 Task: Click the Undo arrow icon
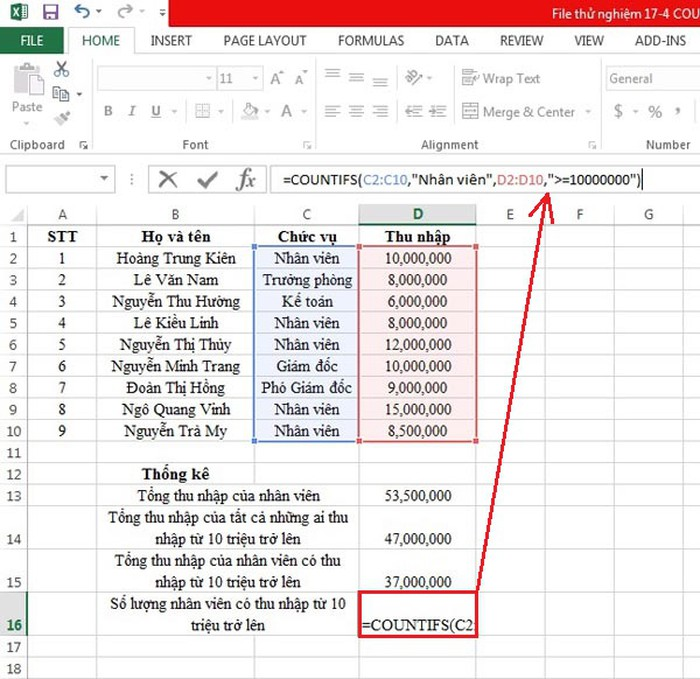click(x=82, y=11)
